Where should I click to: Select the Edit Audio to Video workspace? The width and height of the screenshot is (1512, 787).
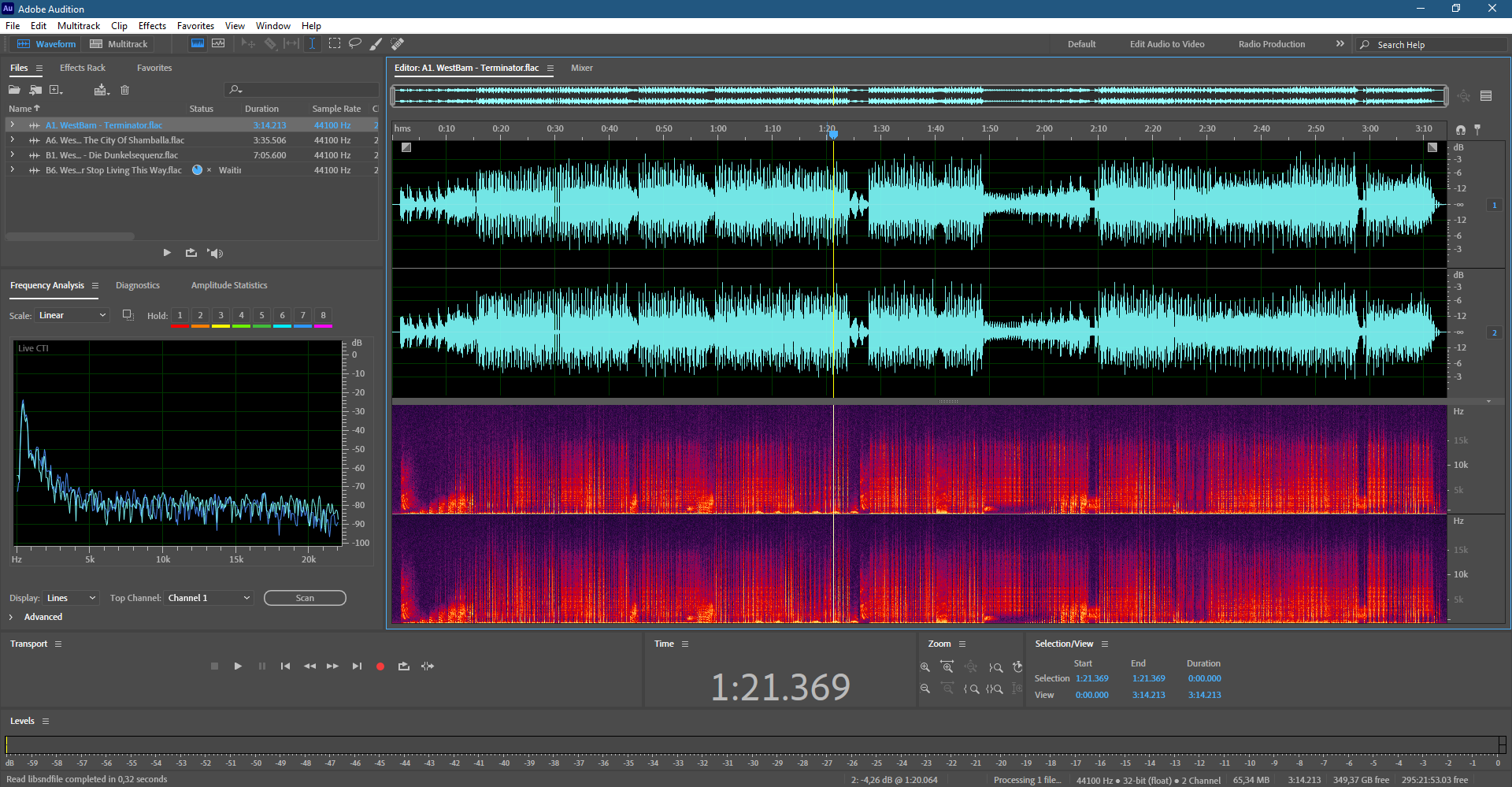(1167, 44)
